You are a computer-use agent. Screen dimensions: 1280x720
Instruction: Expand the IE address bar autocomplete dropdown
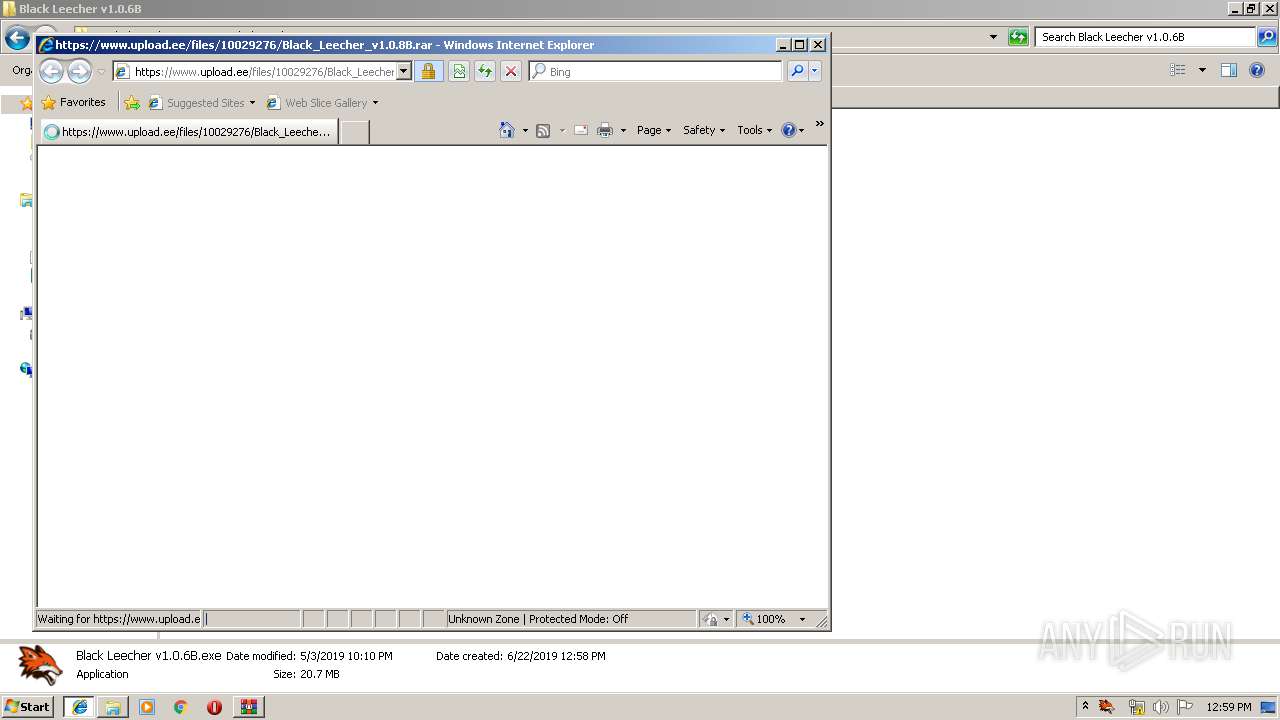[x=404, y=71]
